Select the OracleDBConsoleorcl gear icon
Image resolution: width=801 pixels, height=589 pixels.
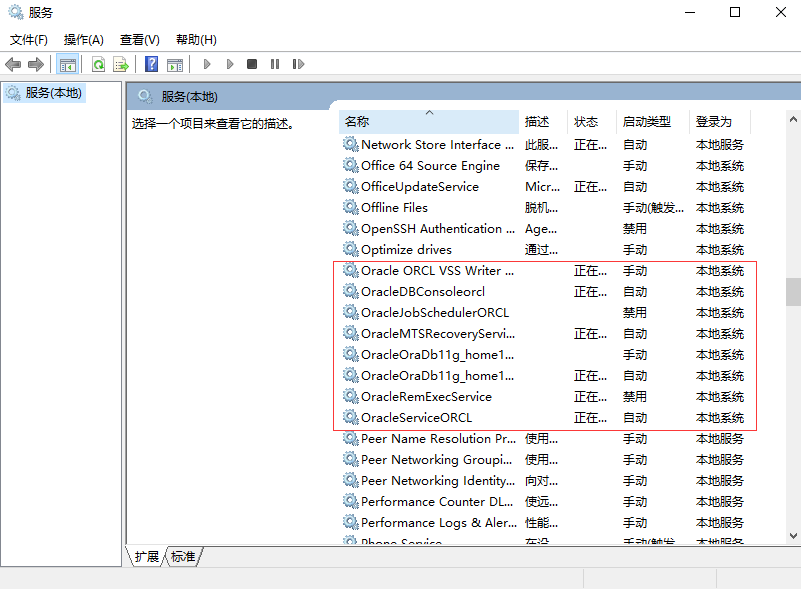point(350,291)
